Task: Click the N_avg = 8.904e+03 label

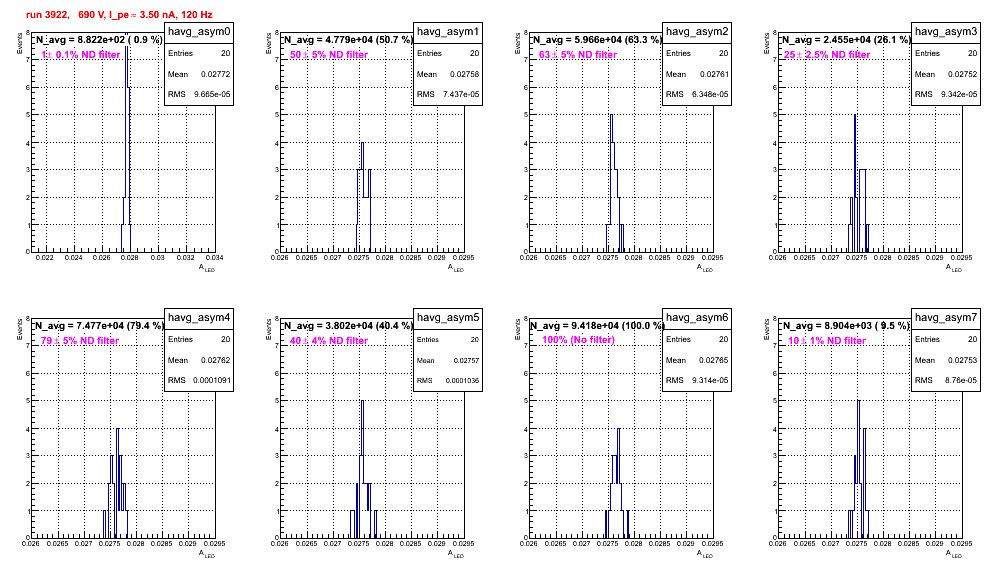Action: [846, 326]
